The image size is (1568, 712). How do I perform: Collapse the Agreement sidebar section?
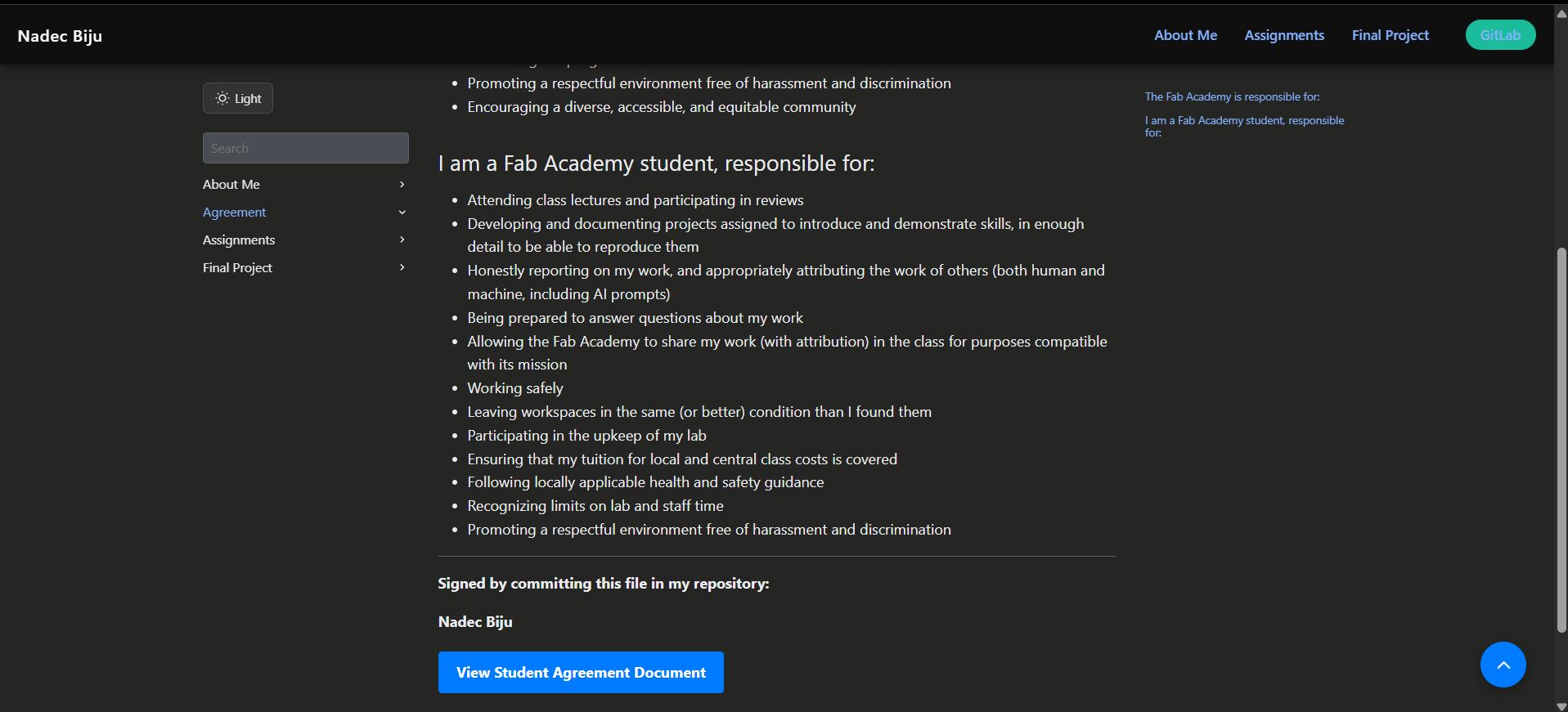click(401, 212)
